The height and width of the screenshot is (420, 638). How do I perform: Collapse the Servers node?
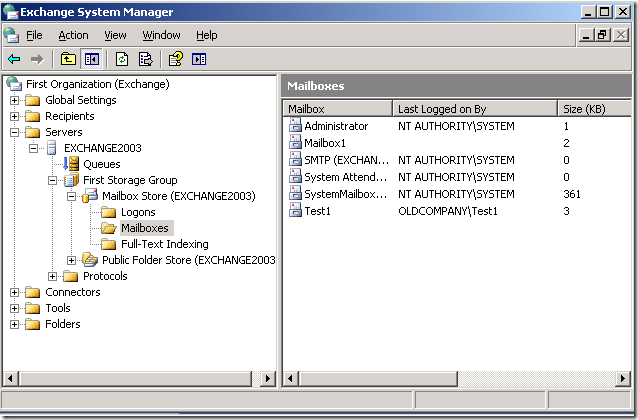14,132
